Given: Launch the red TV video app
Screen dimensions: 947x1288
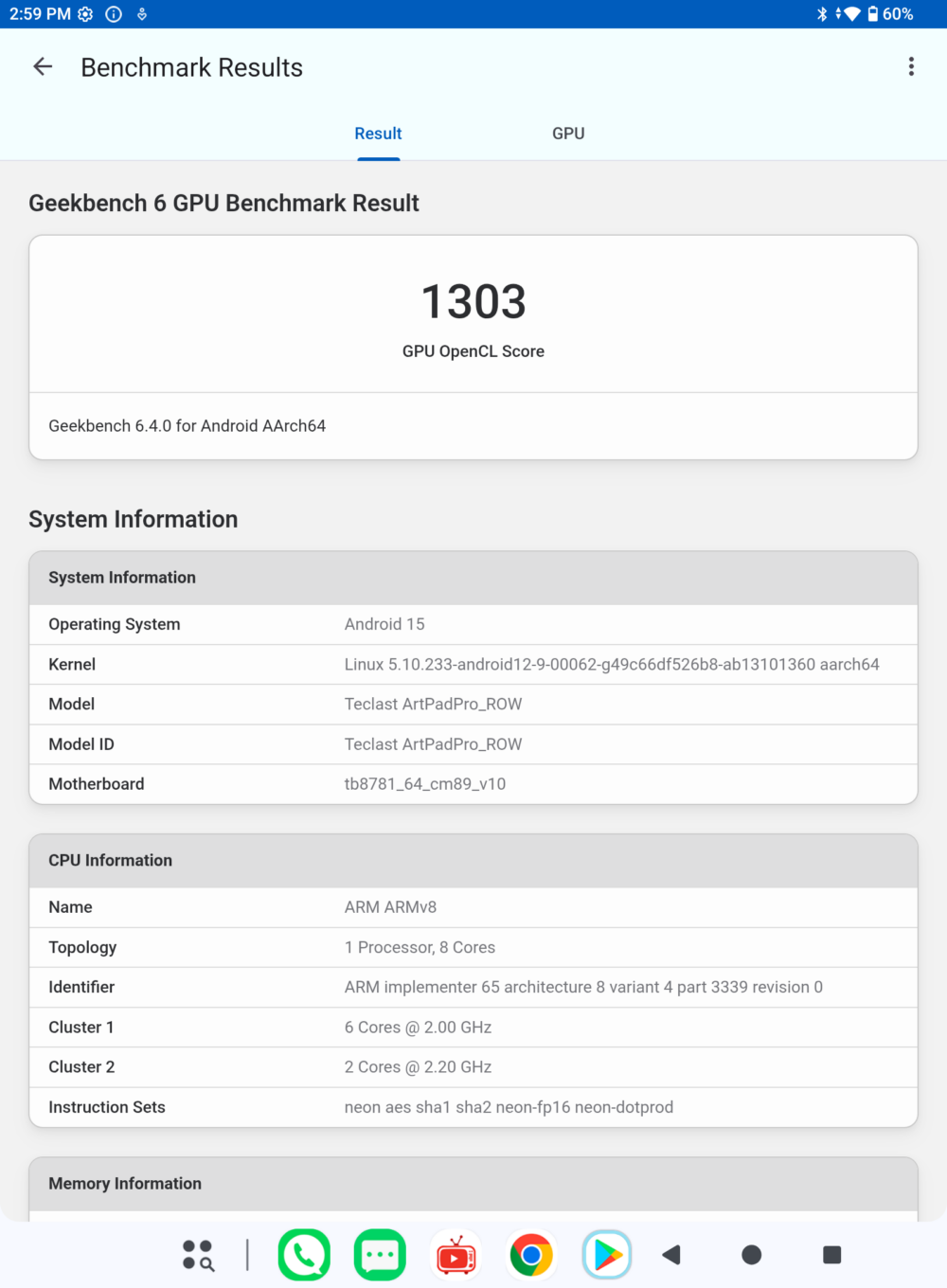Looking at the screenshot, I should tap(456, 1255).
